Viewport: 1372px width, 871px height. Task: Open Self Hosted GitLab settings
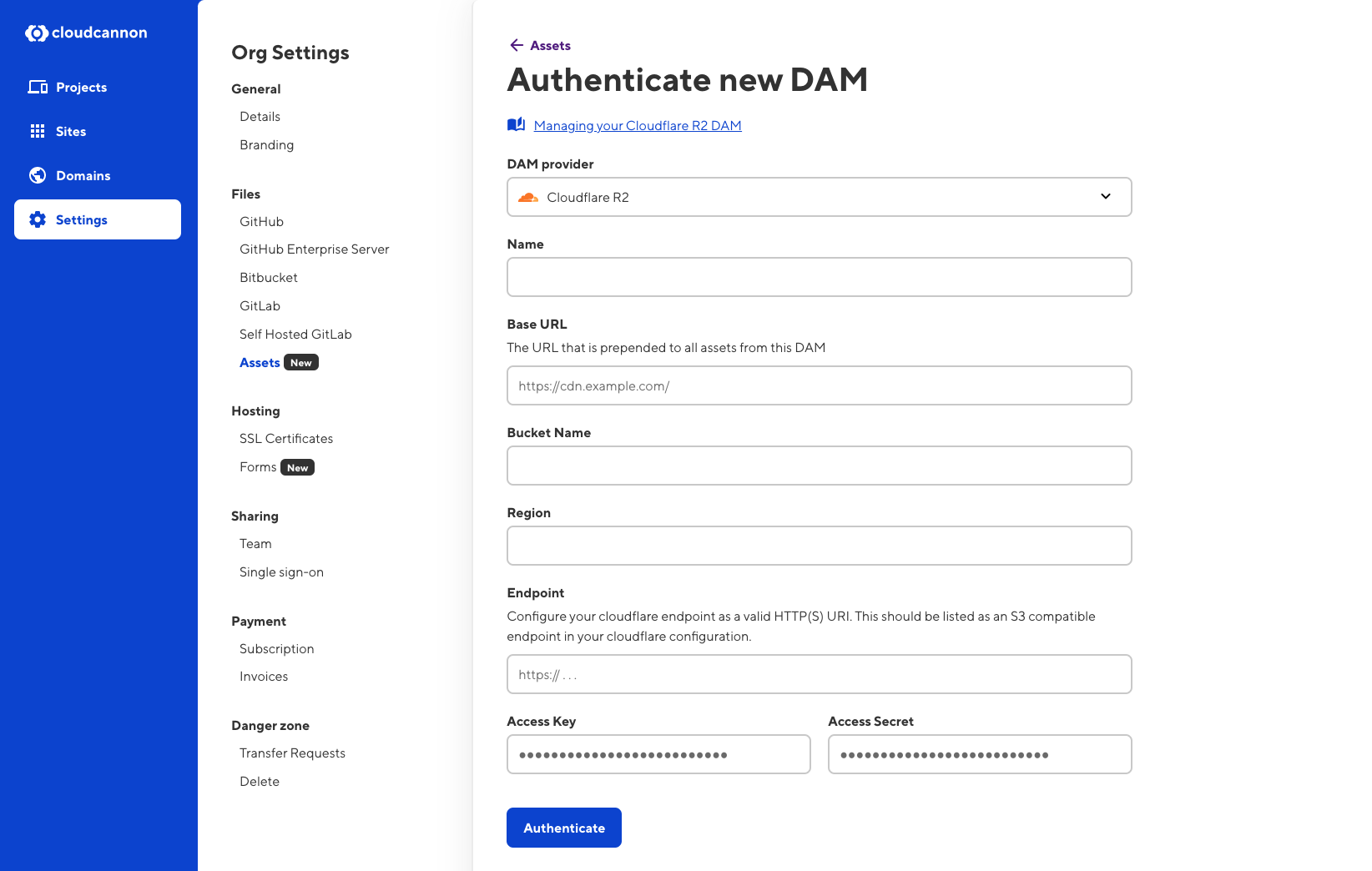[295, 335]
